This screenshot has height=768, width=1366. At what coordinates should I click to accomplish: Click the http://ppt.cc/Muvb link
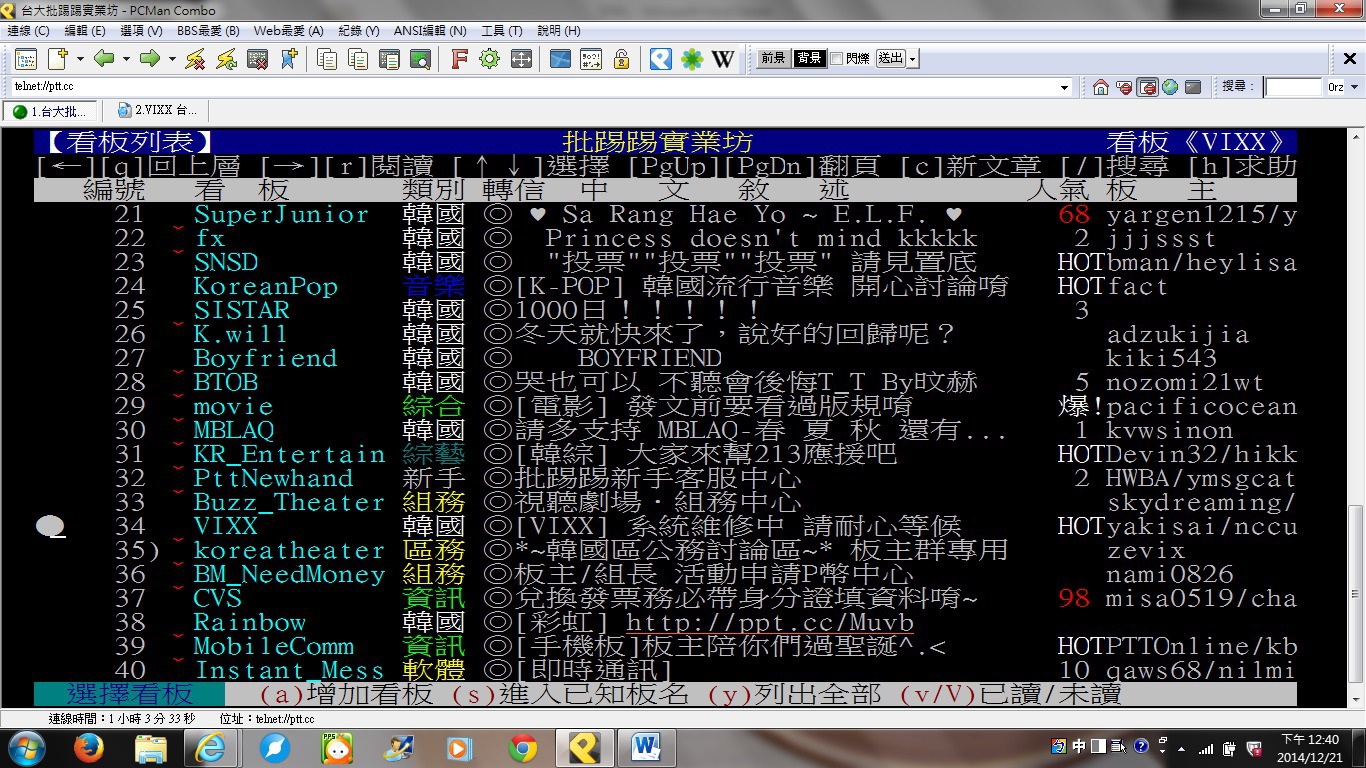[770, 623]
